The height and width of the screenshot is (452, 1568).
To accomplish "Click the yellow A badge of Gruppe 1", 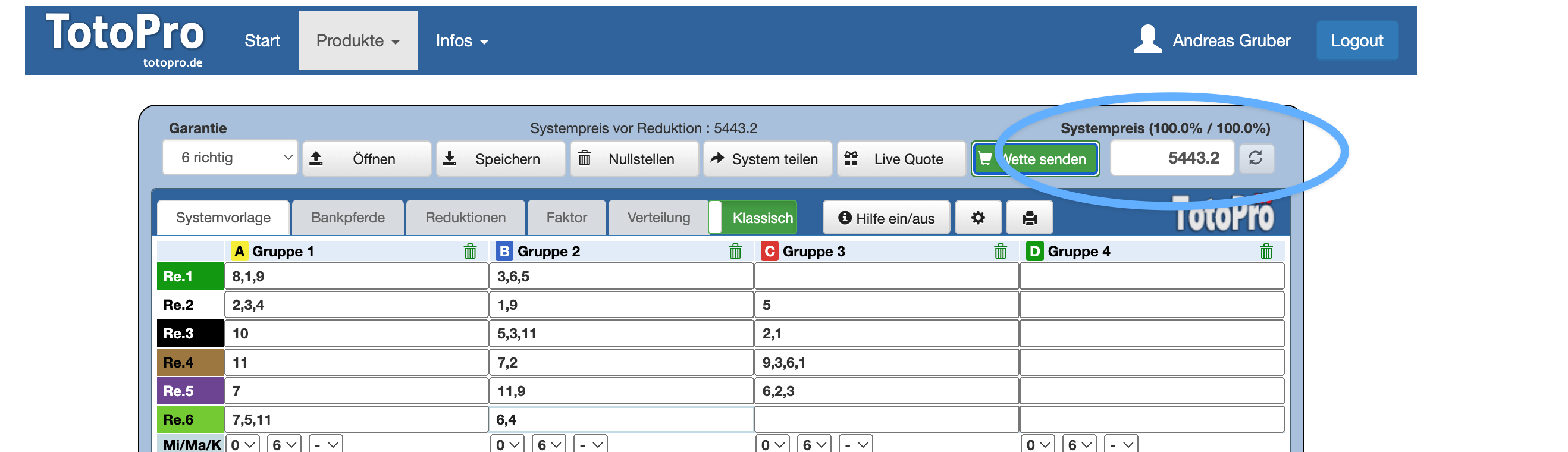I will point(239,251).
